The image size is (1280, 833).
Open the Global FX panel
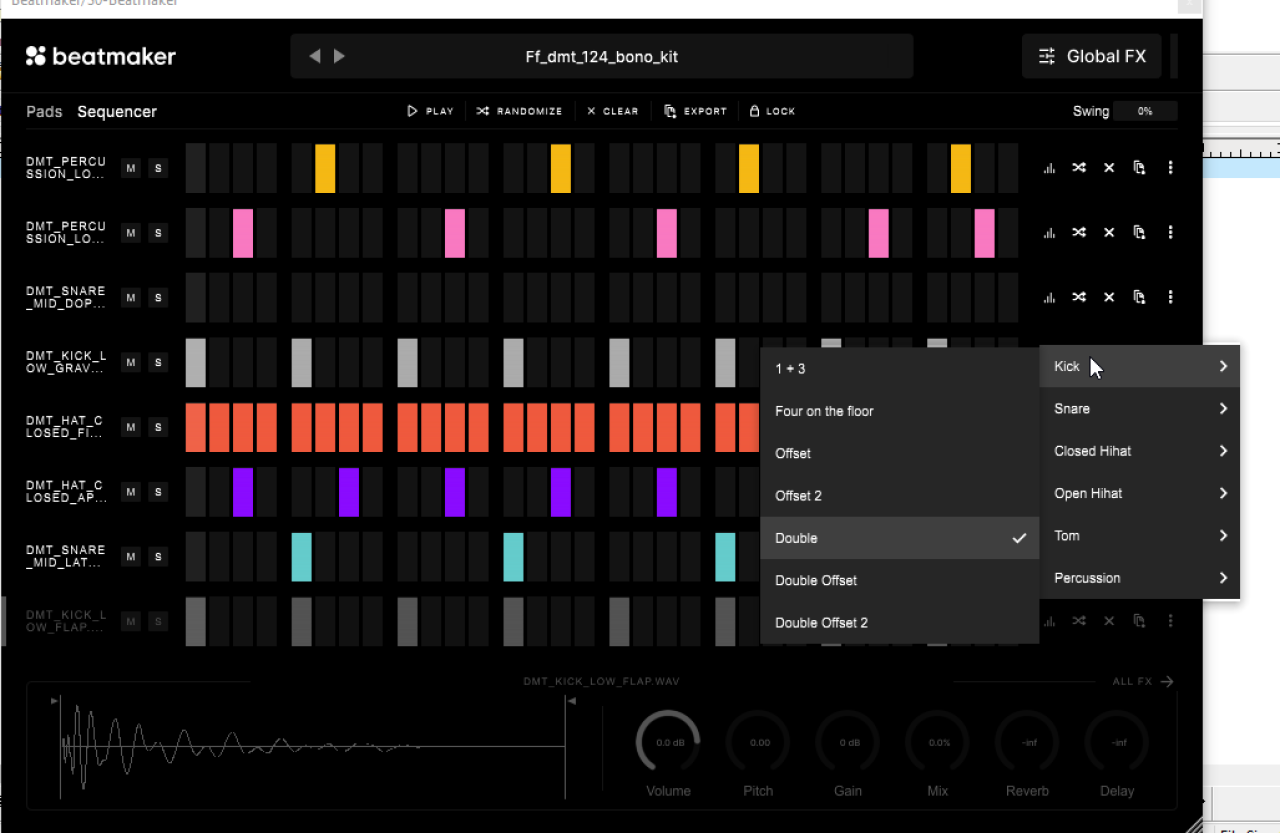tap(1092, 56)
